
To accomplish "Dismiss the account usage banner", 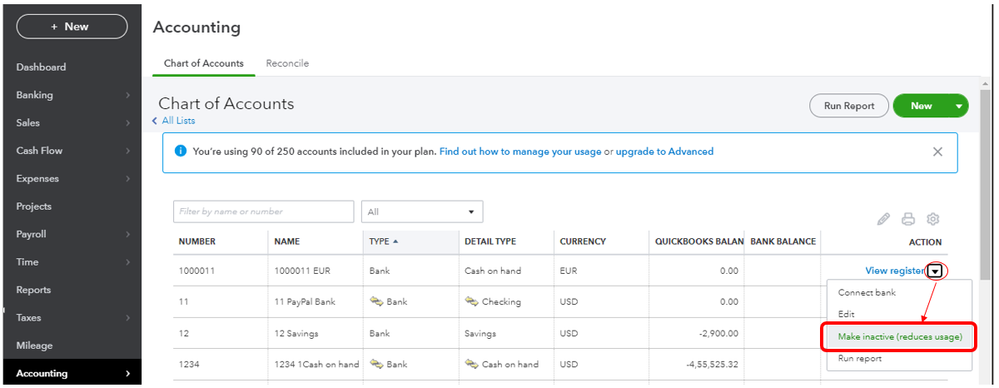I will click(937, 152).
